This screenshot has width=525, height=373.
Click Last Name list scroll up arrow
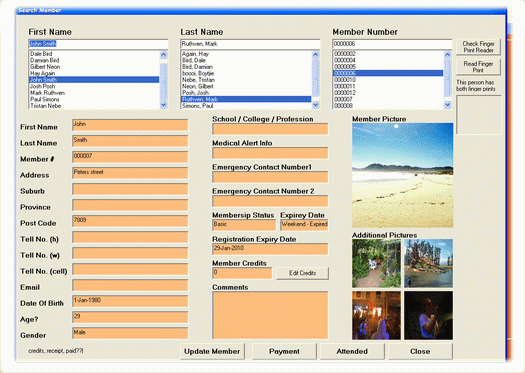(315, 55)
